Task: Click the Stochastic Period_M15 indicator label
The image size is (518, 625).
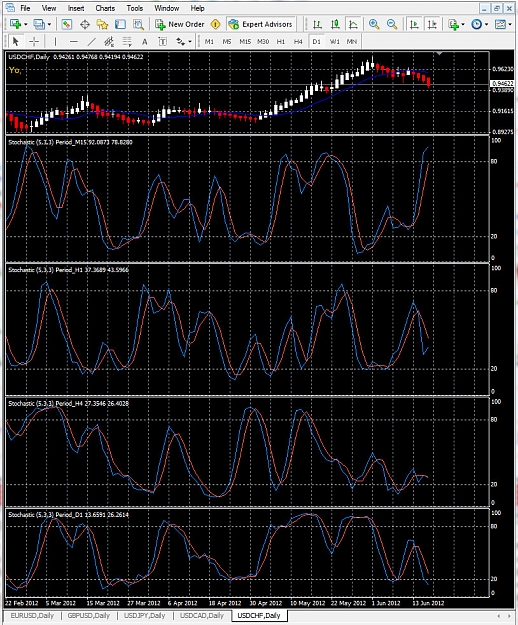Action: click(x=70, y=142)
